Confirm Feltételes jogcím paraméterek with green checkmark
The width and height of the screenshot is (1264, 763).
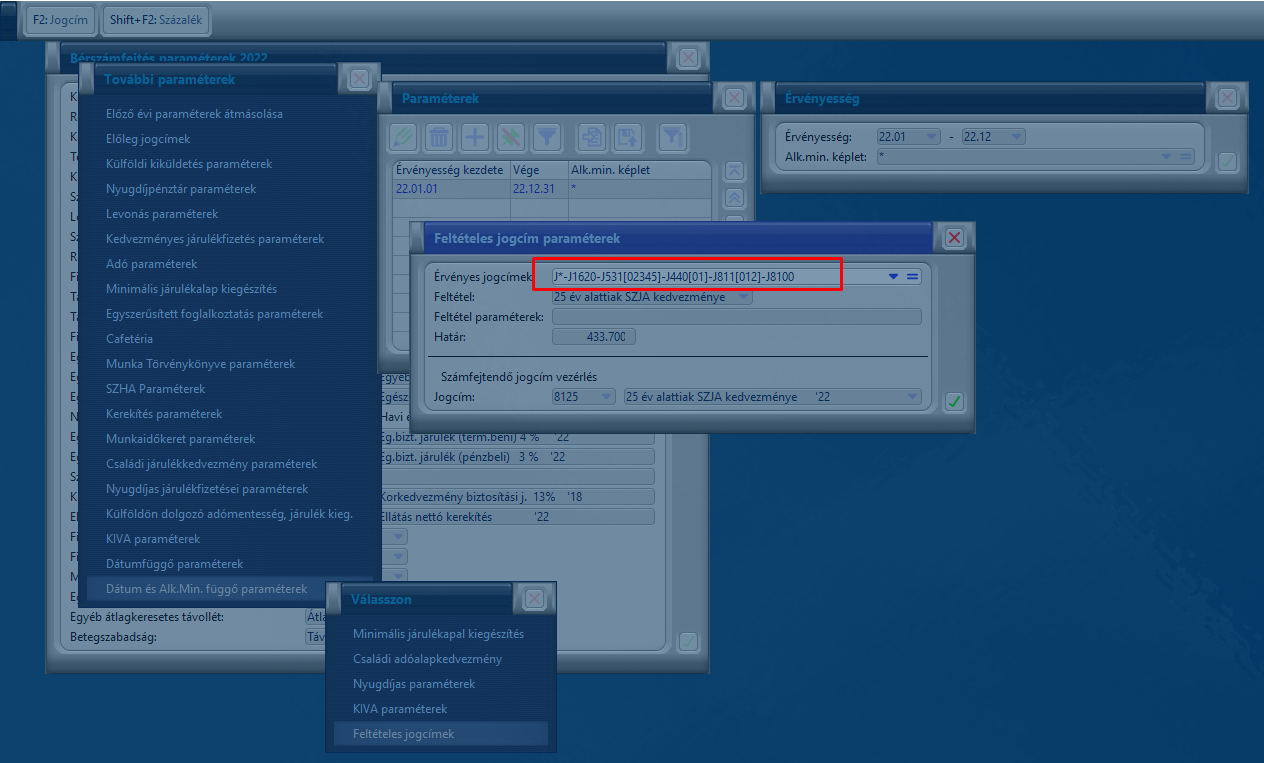click(954, 402)
